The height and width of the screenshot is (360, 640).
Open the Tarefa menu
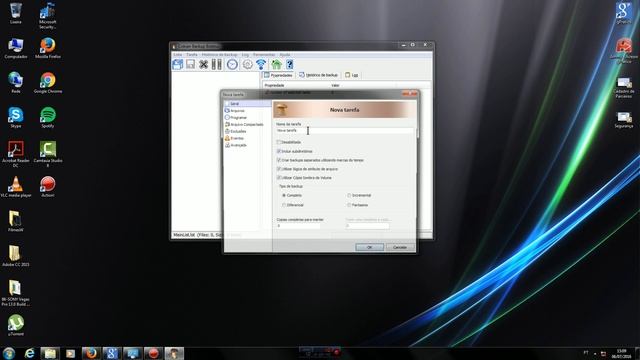[191, 55]
